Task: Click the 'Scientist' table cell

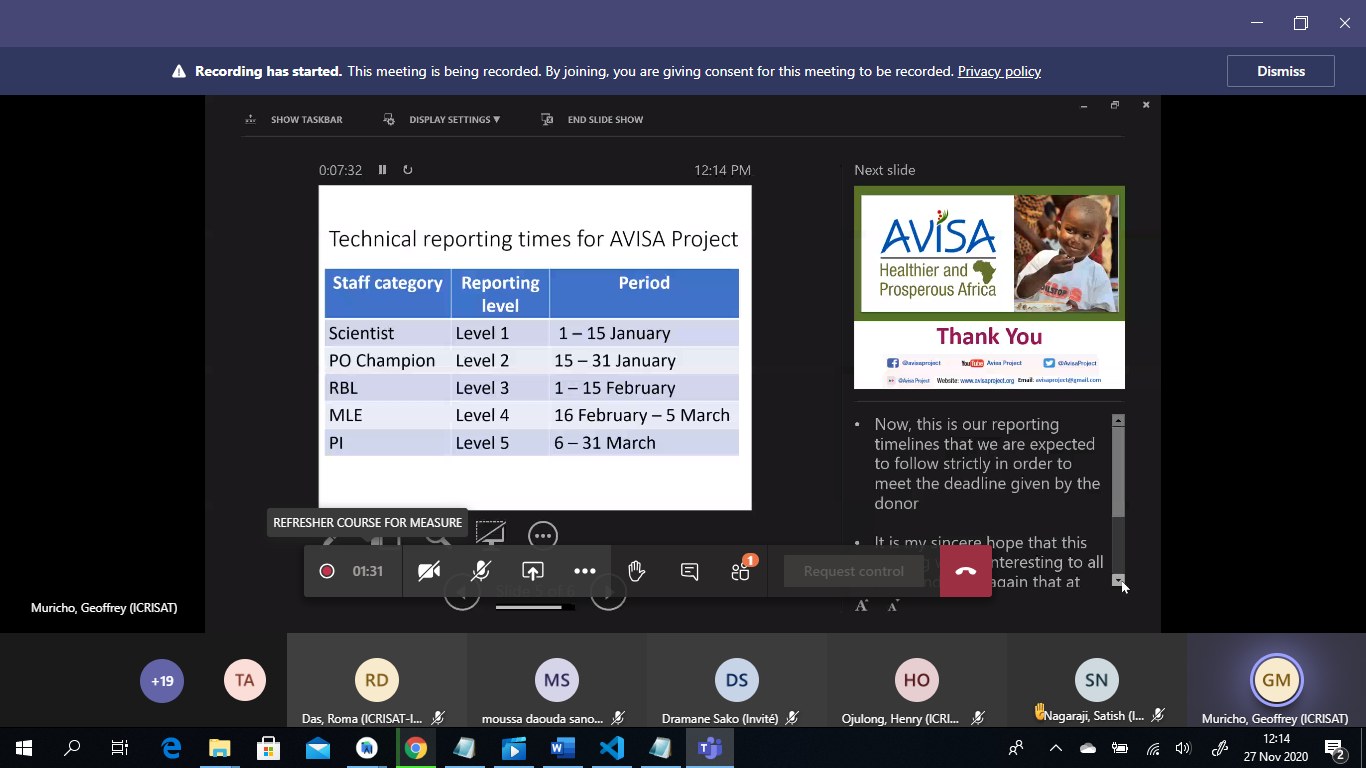Action: click(x=387, y=333)
